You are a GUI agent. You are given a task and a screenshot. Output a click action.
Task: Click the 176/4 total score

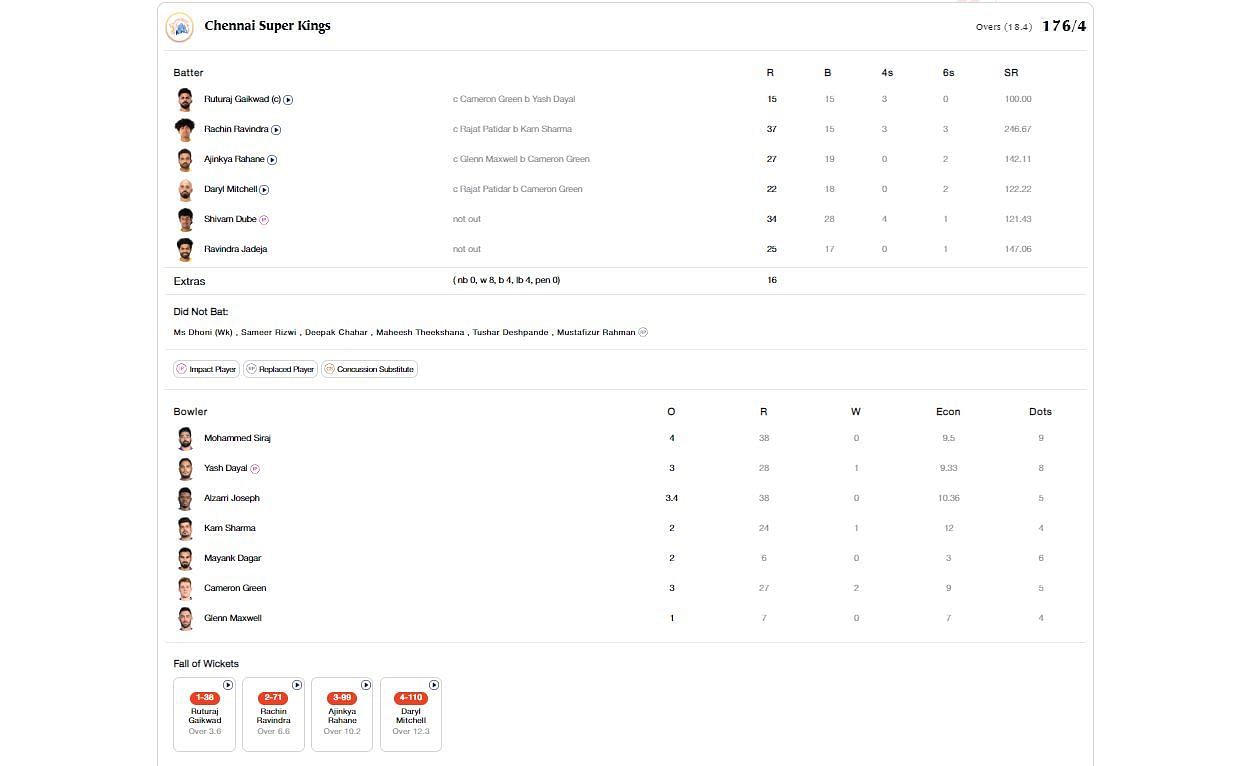pyautogui.click(x=1064, y=26)
